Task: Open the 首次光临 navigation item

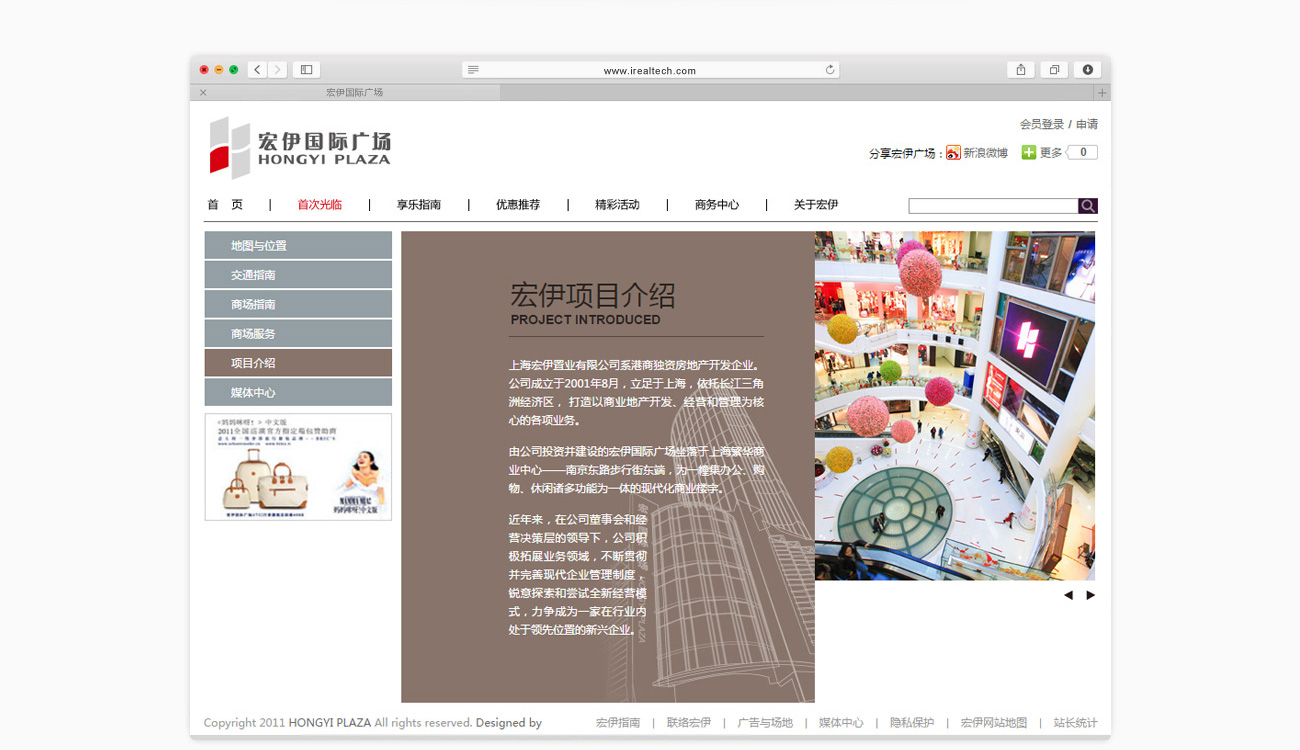Action: point(320,205)
